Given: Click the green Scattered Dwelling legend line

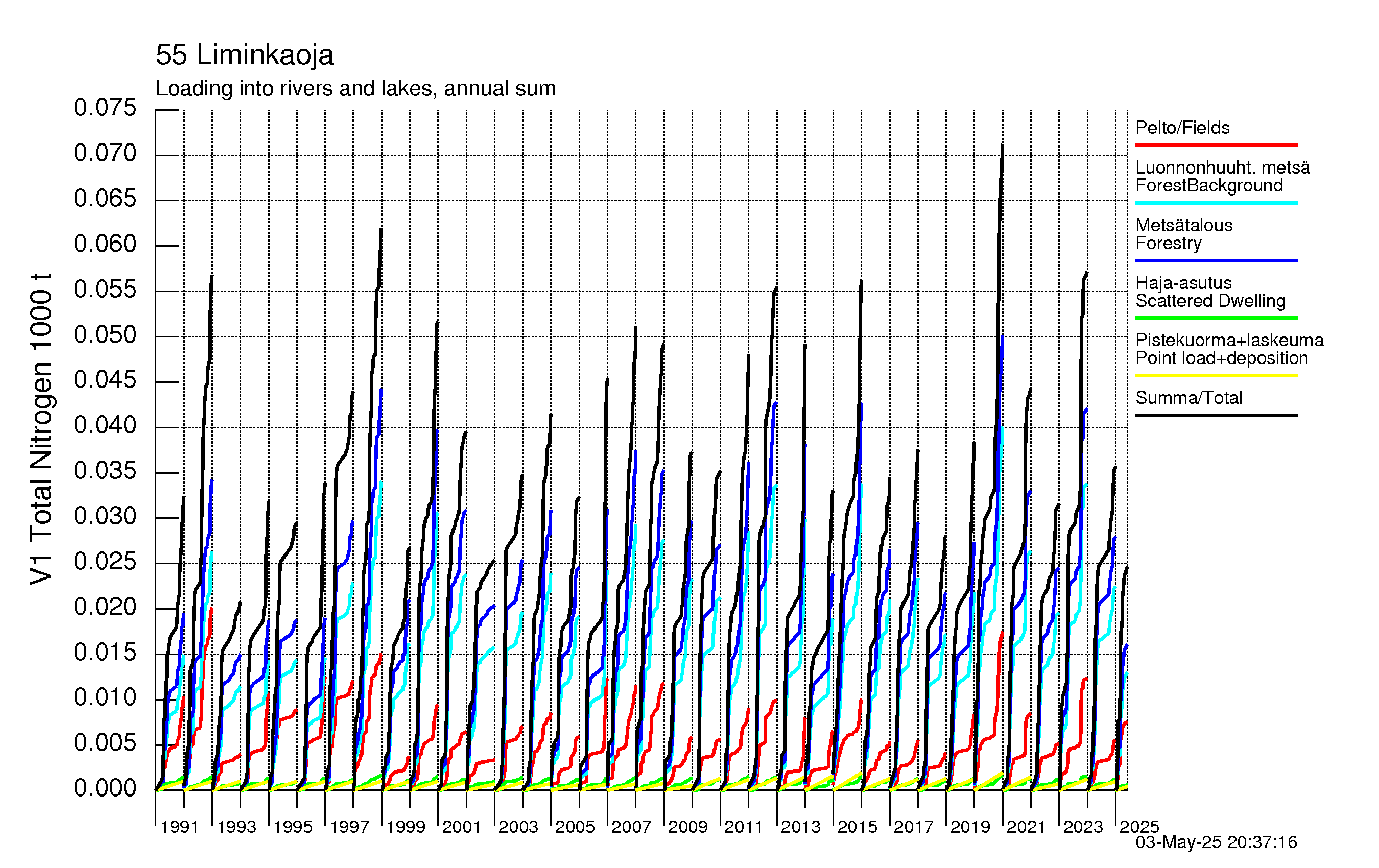Looking at the screenshot, I should tap(1216, 318).
